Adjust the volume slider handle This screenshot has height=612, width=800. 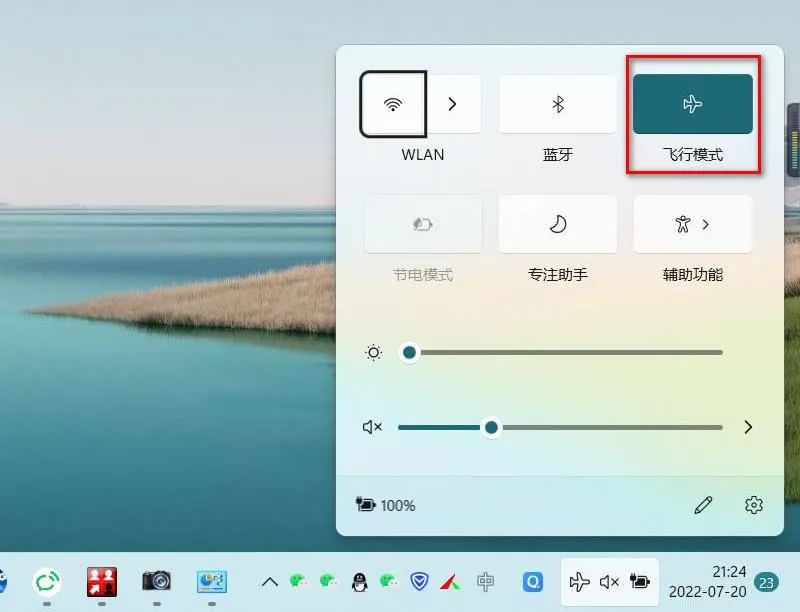[x=491, y=427]
